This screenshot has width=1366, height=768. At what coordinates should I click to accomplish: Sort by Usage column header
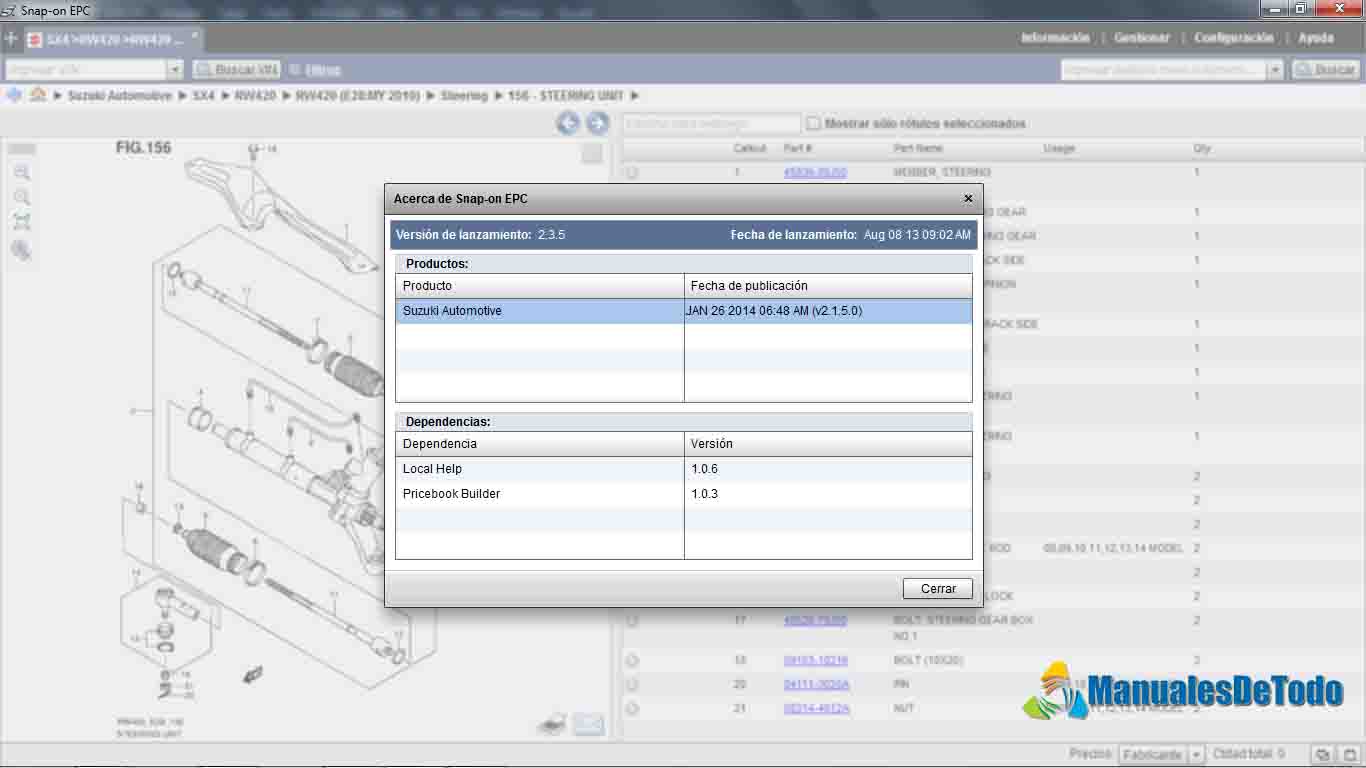point(1059,149)
